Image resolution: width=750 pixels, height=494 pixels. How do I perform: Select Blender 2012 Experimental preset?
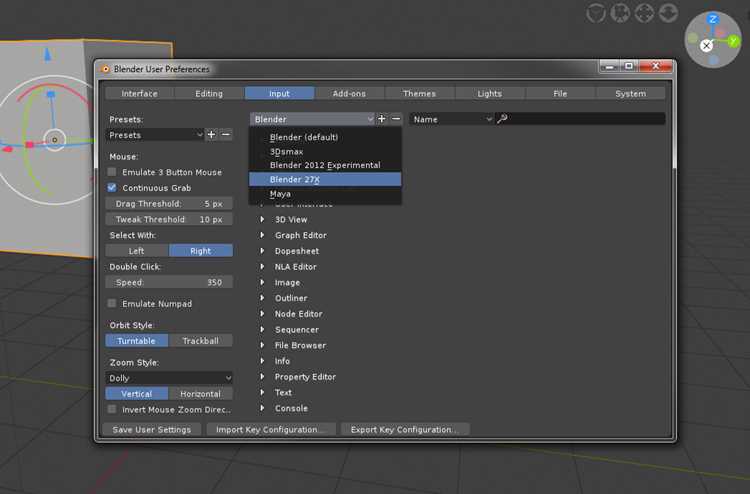click(325, 165)
